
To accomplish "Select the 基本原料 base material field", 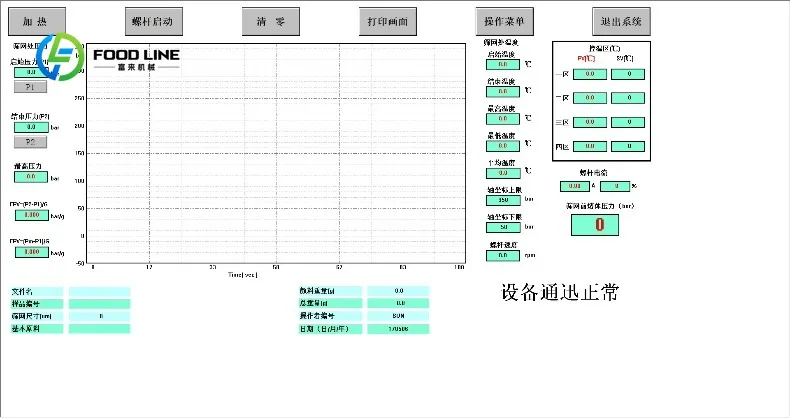I will click(x=99, y=328).
